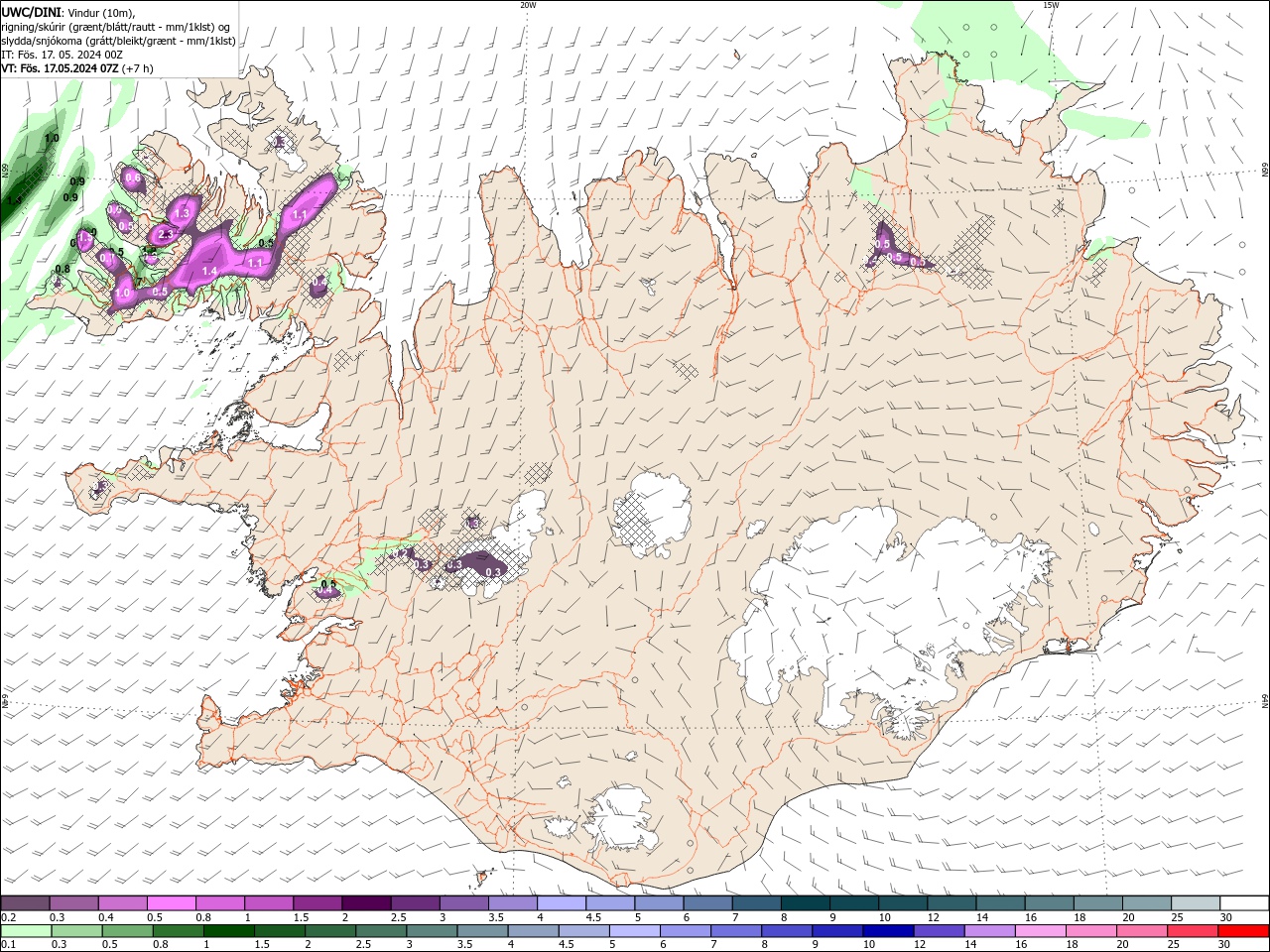
Task: Pick the pale grey top-row swatch between 25 and 30
Action: [1197, 902]
